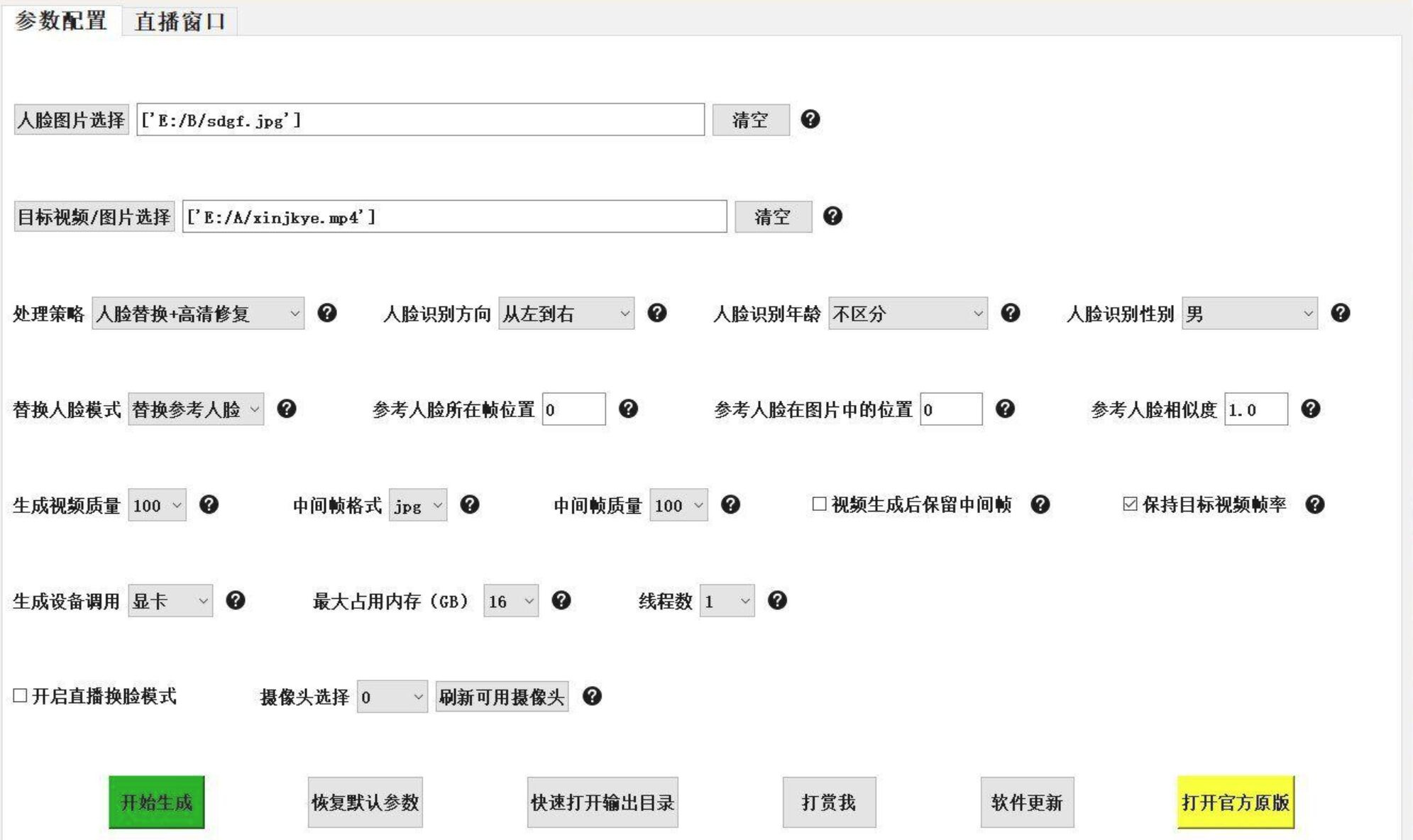Click help icon beside 生成设备调用 dropdown
1413x840 pixels.
235,601
